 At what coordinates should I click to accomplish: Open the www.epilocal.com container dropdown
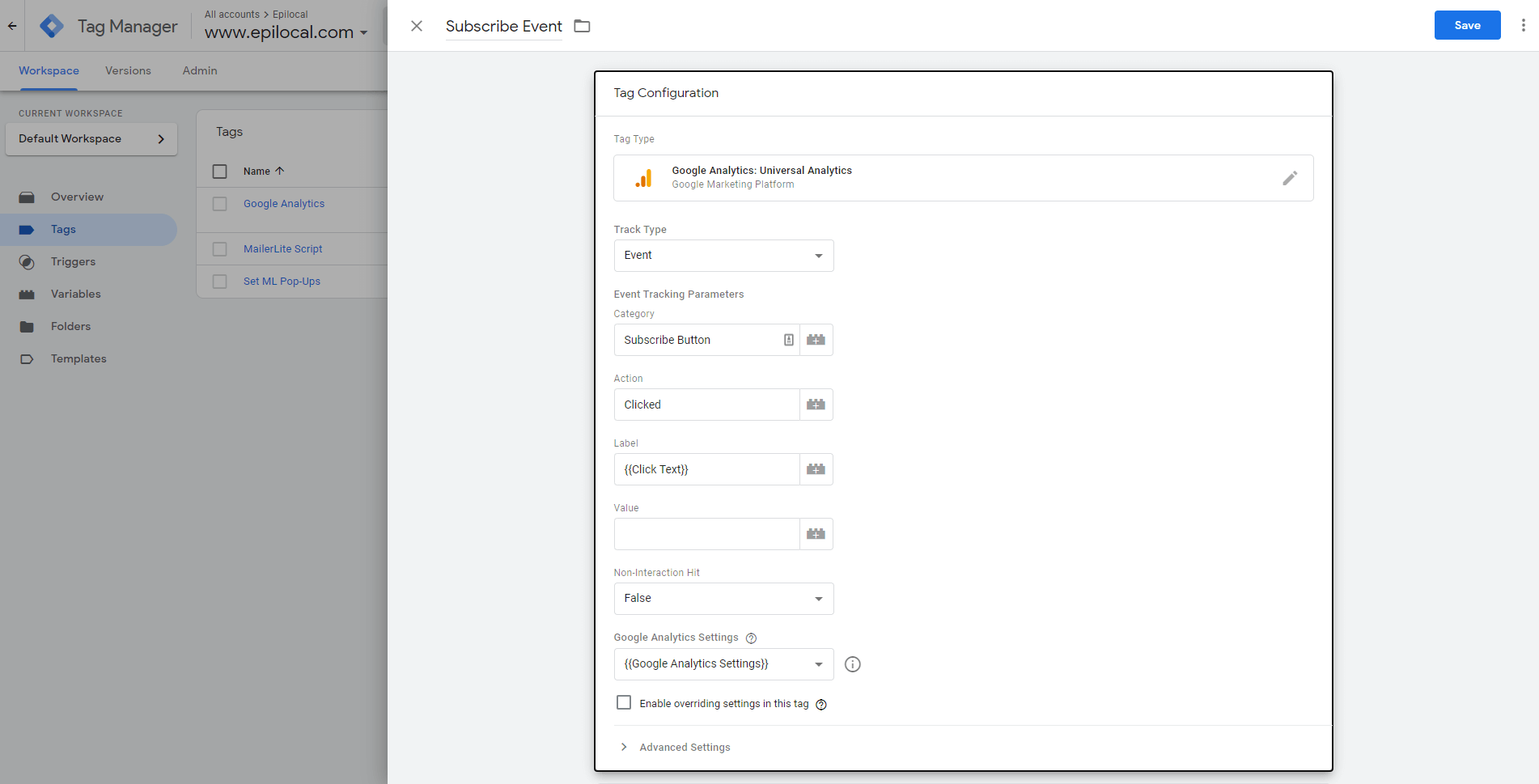tap(286, 32)
